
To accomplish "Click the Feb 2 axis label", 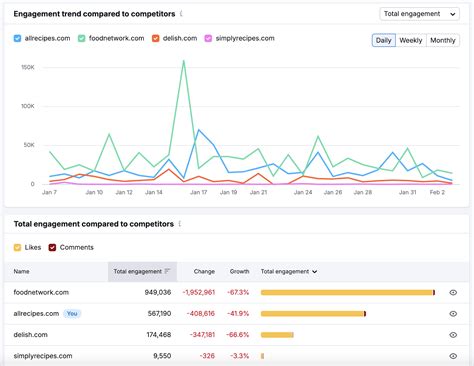I will pos(437,192).
